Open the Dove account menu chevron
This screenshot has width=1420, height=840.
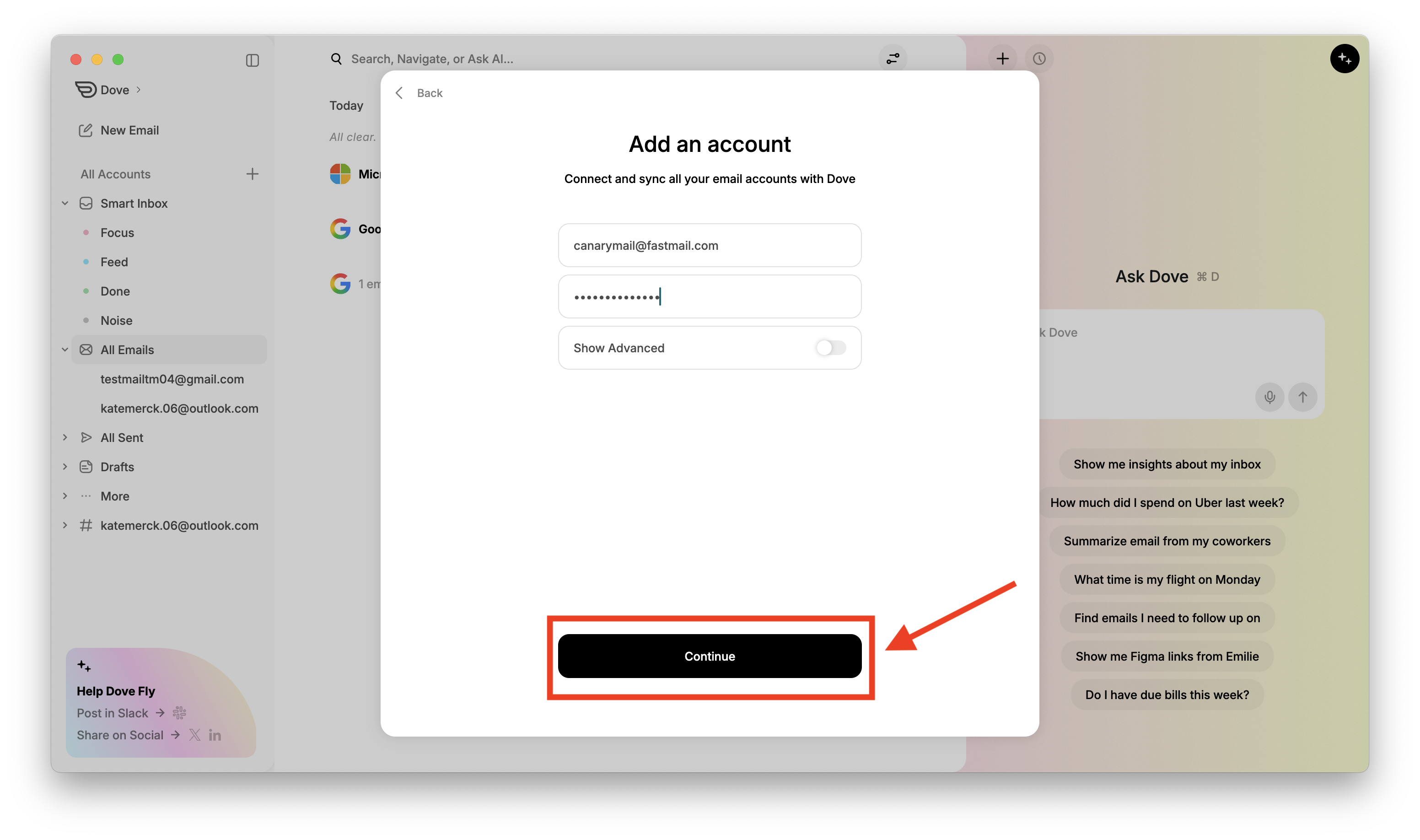coord(139,90)
